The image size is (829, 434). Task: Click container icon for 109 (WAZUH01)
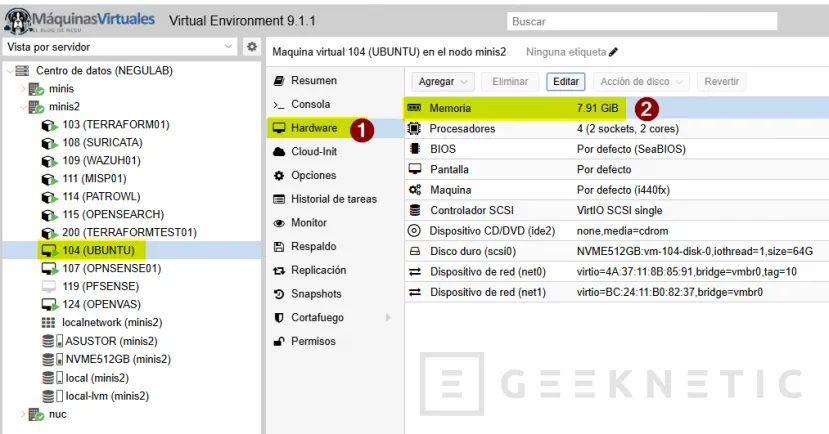point(49,161)
